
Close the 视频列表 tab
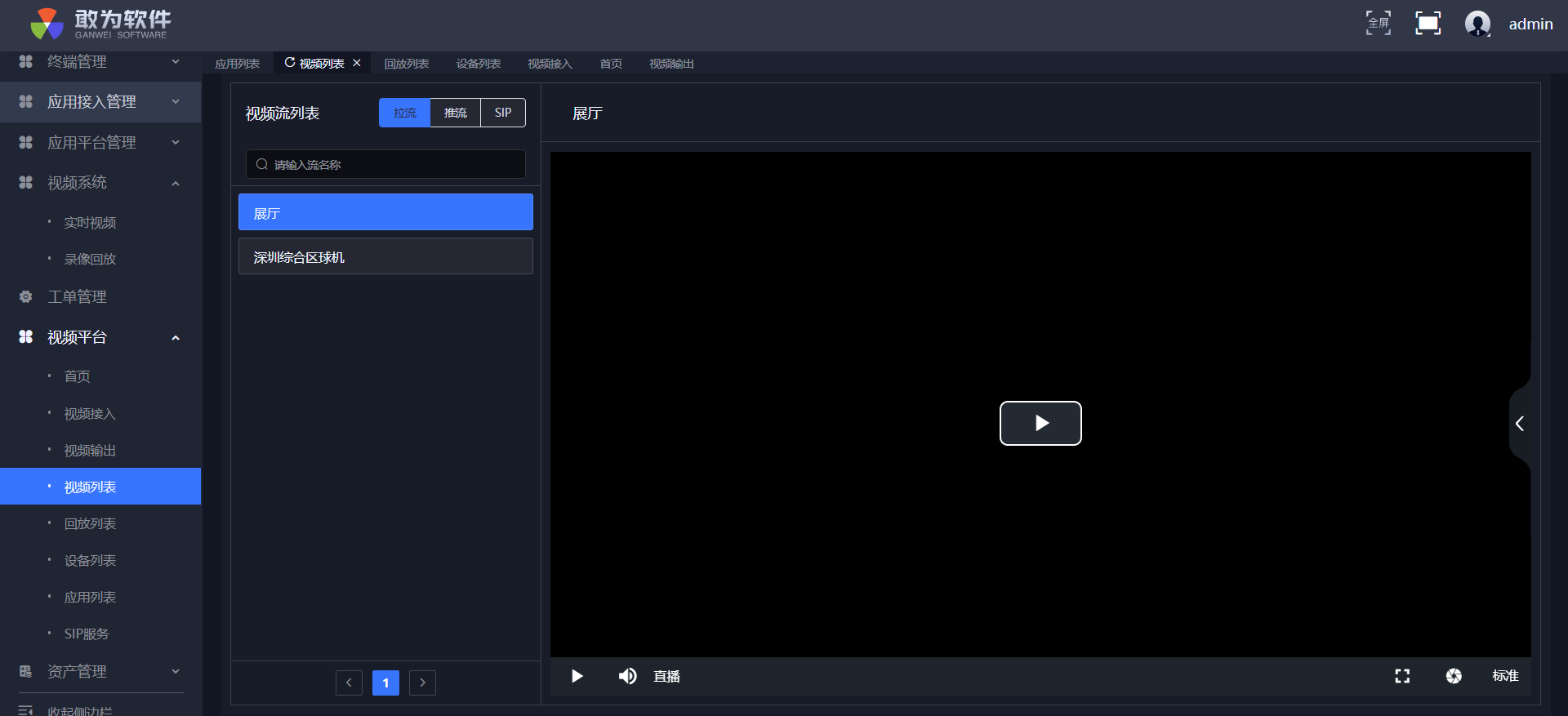[x=357, y=63]
